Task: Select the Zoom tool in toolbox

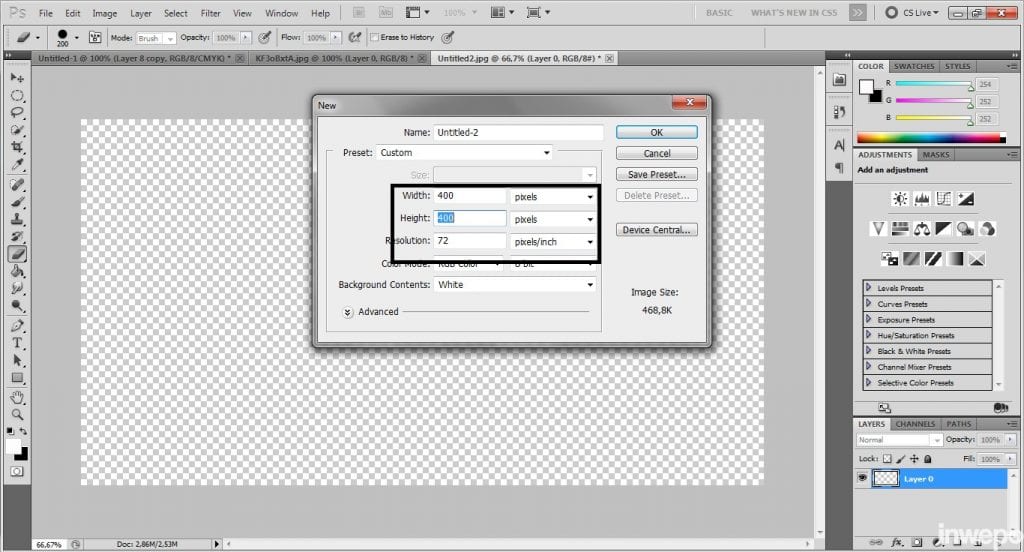Action: click(x=17, y=414)
